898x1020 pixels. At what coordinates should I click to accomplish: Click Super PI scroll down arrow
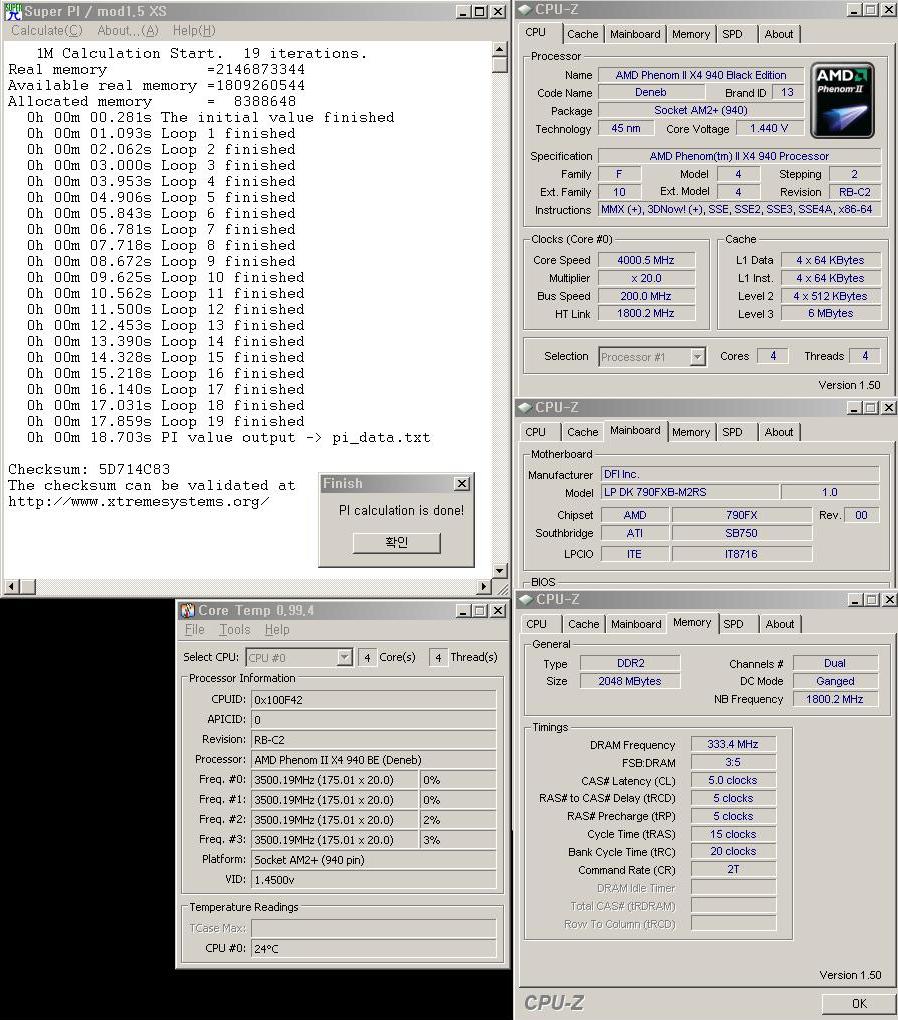click(500, 570)
